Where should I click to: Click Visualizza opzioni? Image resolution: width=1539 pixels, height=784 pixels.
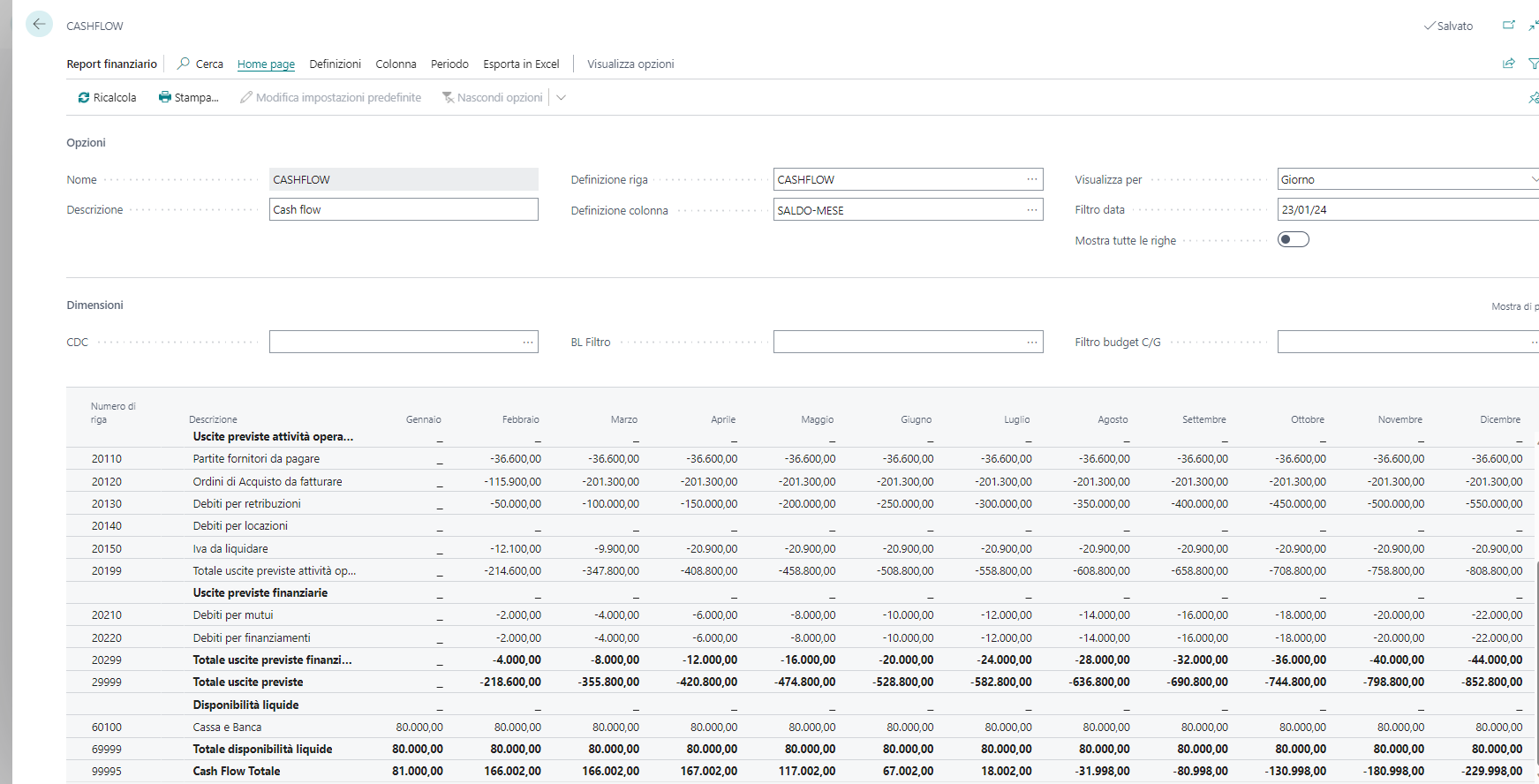pos(630,64)
